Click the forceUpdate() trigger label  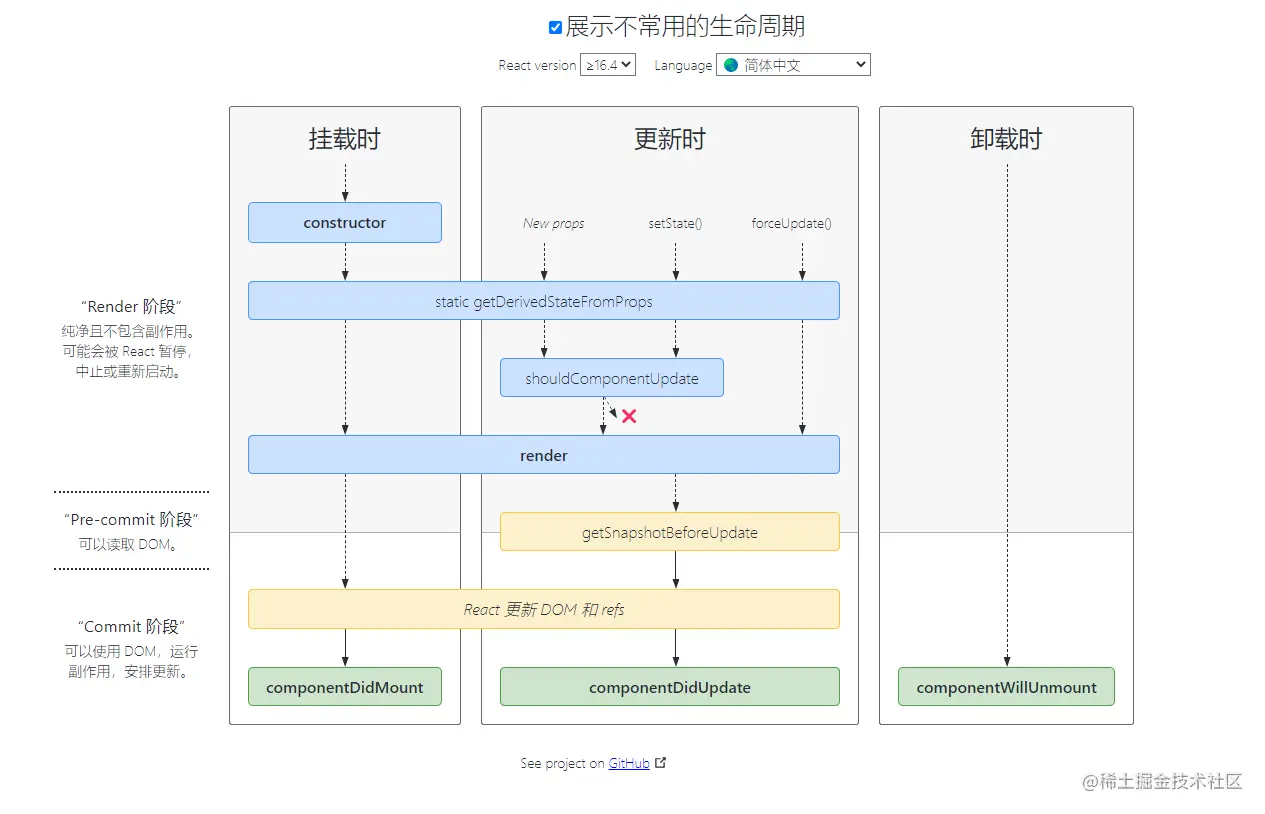(x=792, y=224)
